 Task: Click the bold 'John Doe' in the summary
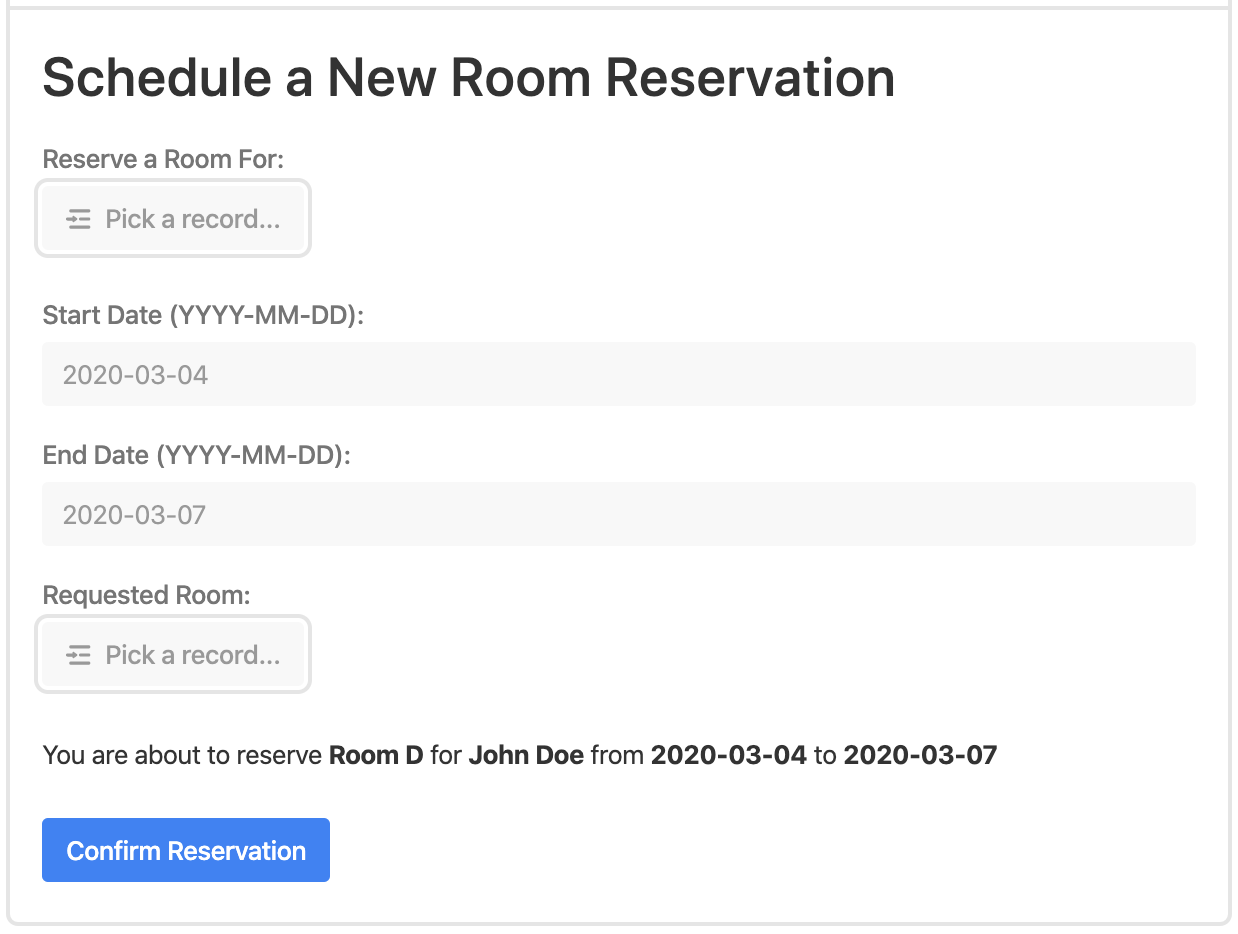click(526, 755)
